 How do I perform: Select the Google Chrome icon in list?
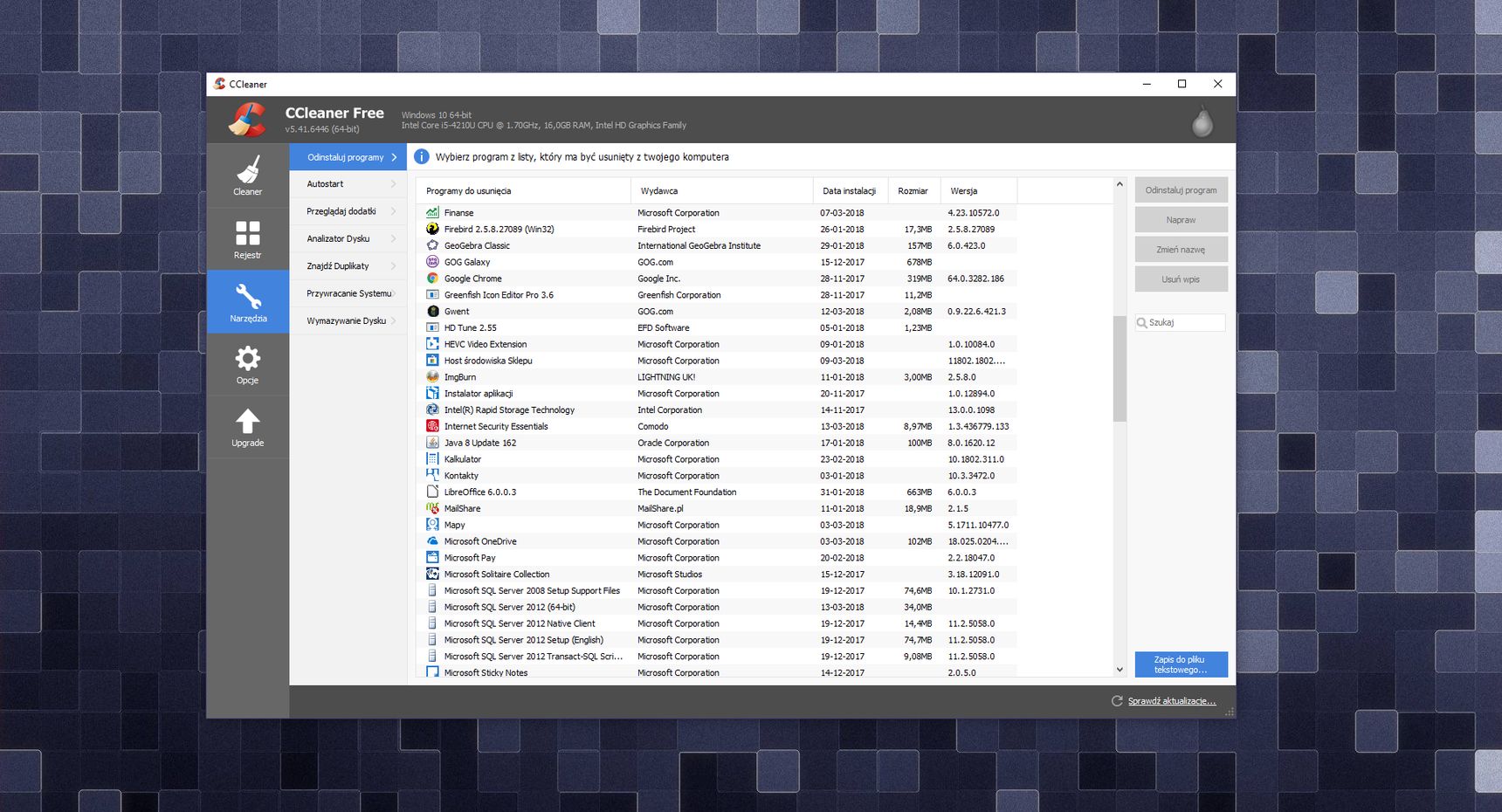pos(432,279)
